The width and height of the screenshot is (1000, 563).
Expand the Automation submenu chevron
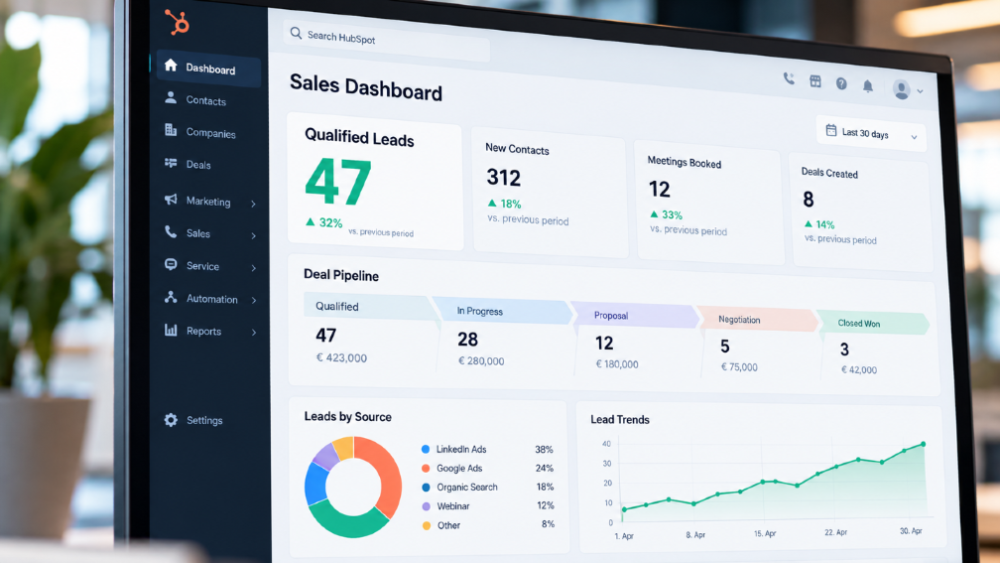pyautogui.click(x=254, y=300)
